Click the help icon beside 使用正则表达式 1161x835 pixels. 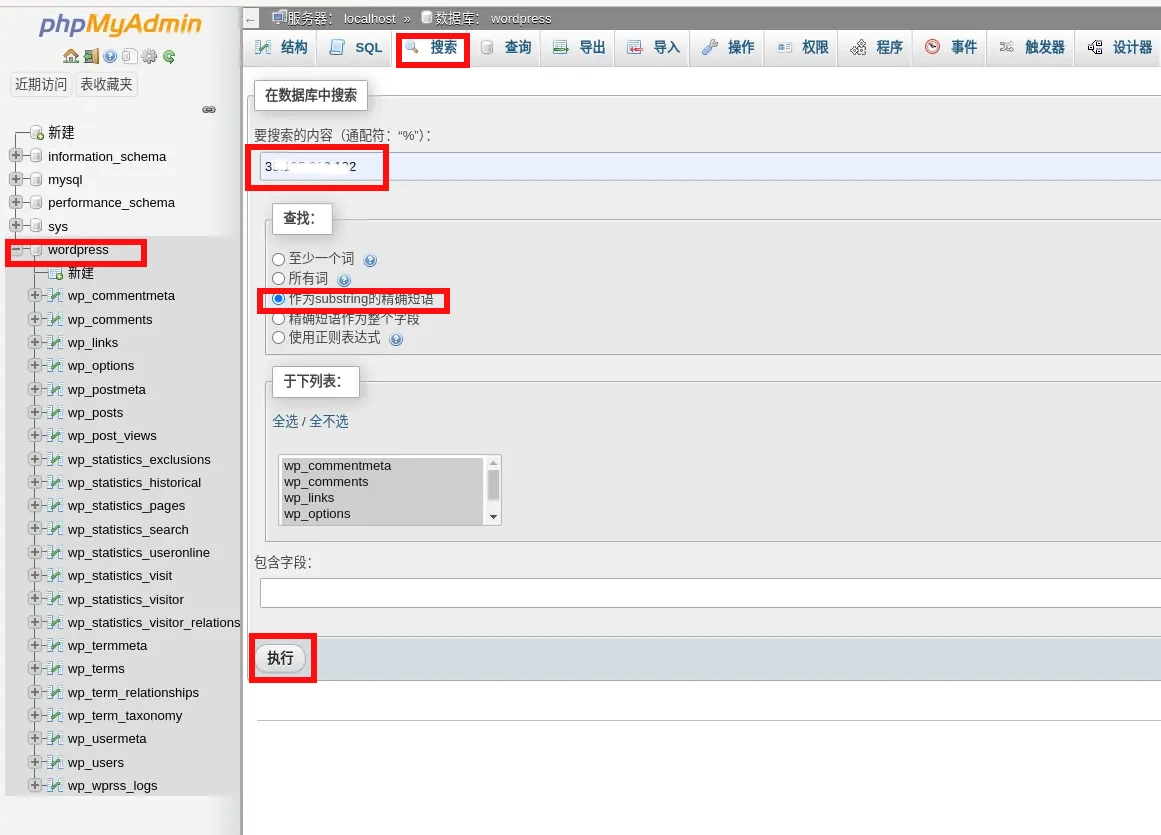tap(396, 340)
